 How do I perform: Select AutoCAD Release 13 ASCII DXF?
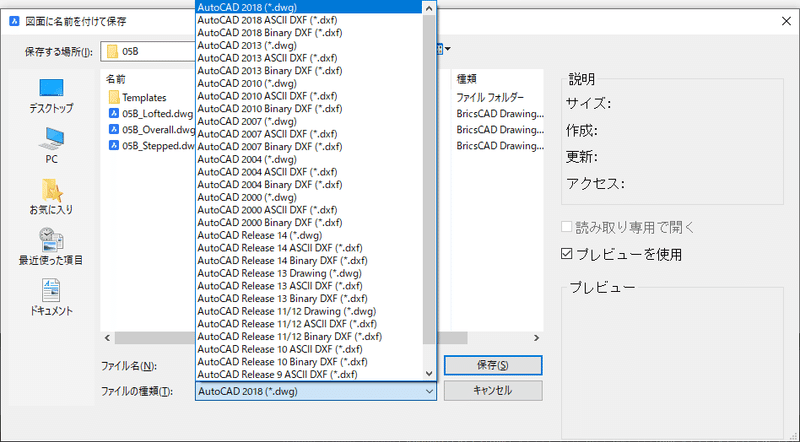pos(309,286)
